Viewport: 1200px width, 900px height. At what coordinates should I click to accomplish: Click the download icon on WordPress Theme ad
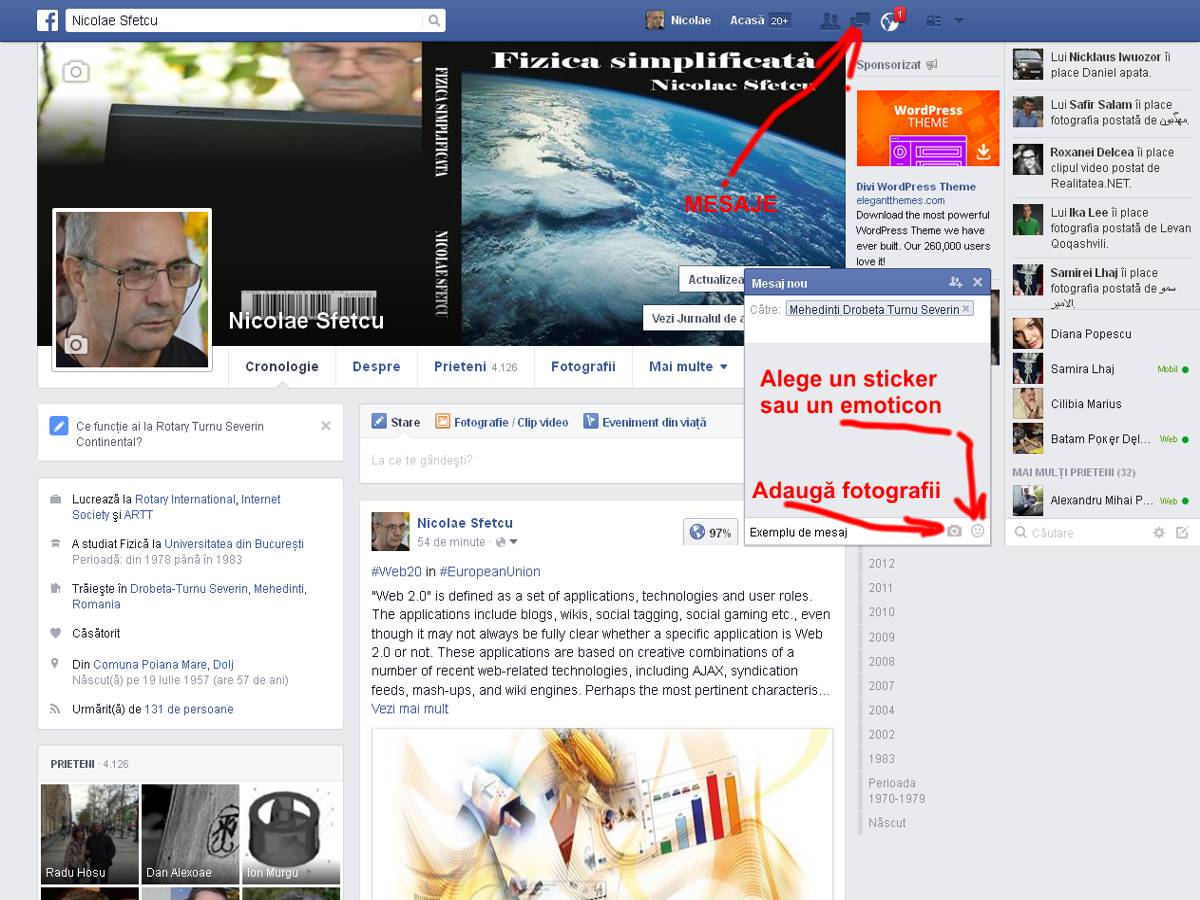(983, 152)
